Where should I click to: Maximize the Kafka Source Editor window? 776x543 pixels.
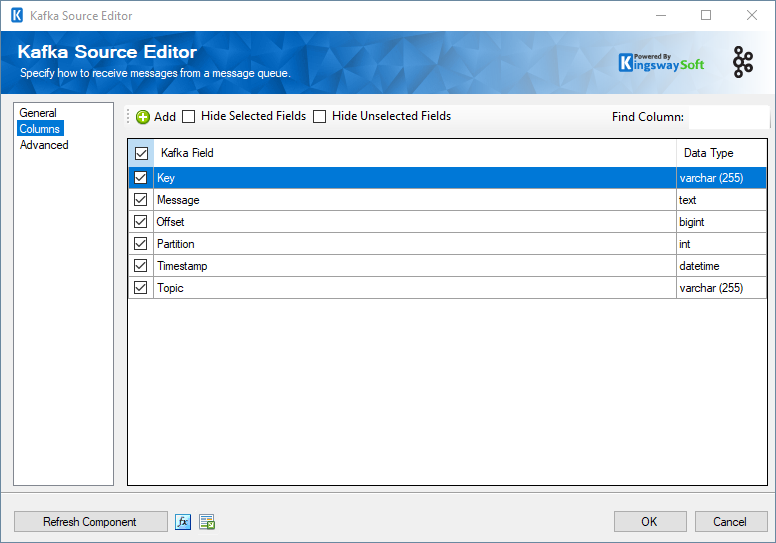[x=706, y=15]
